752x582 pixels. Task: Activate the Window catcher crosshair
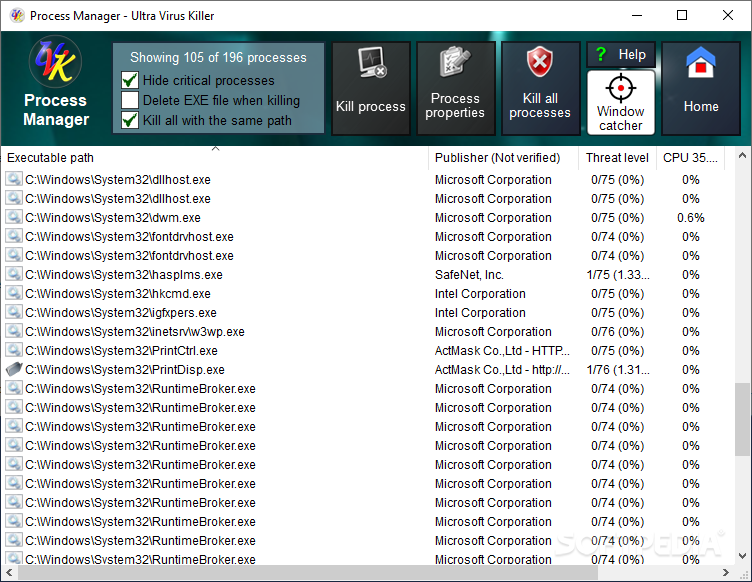click(x=621, y=103)
